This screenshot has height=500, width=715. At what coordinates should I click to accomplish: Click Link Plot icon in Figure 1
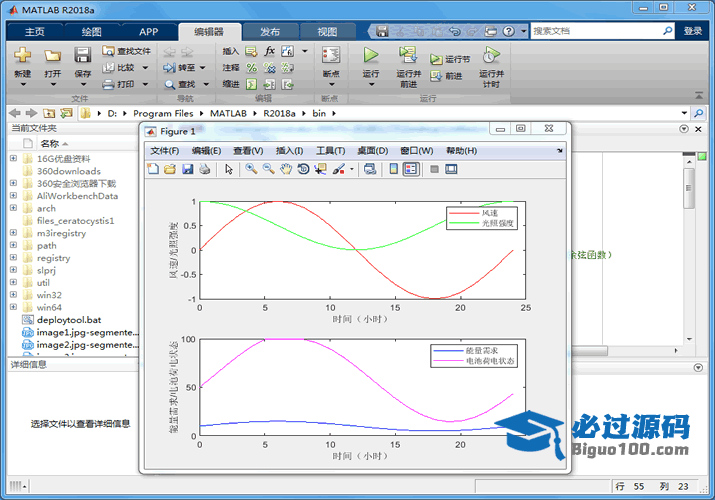[x=370, y=169]
